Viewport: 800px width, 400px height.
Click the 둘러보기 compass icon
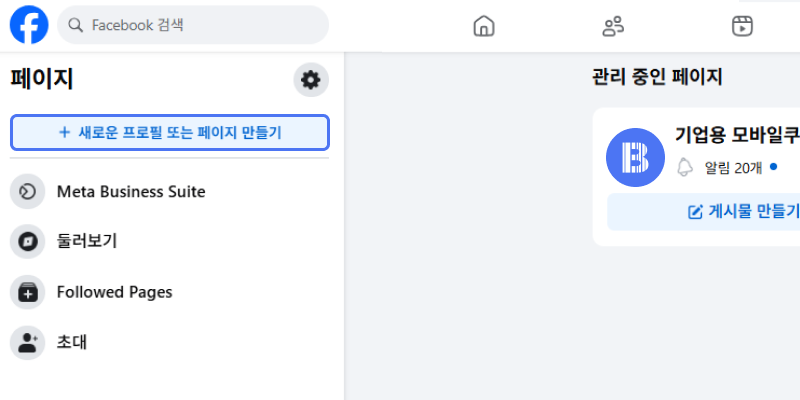27,241
